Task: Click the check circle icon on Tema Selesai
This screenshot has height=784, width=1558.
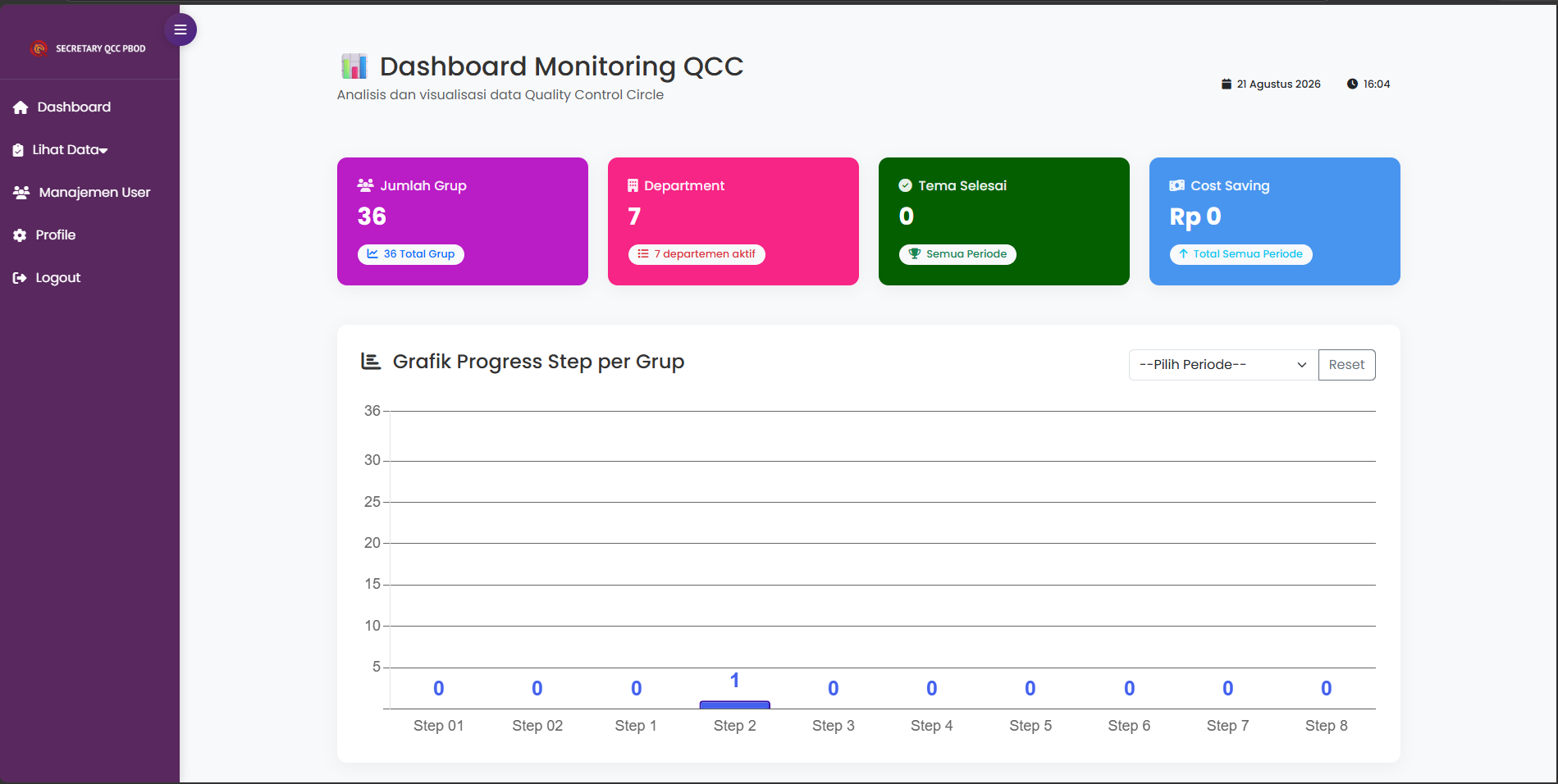Action: coord(905,185)
